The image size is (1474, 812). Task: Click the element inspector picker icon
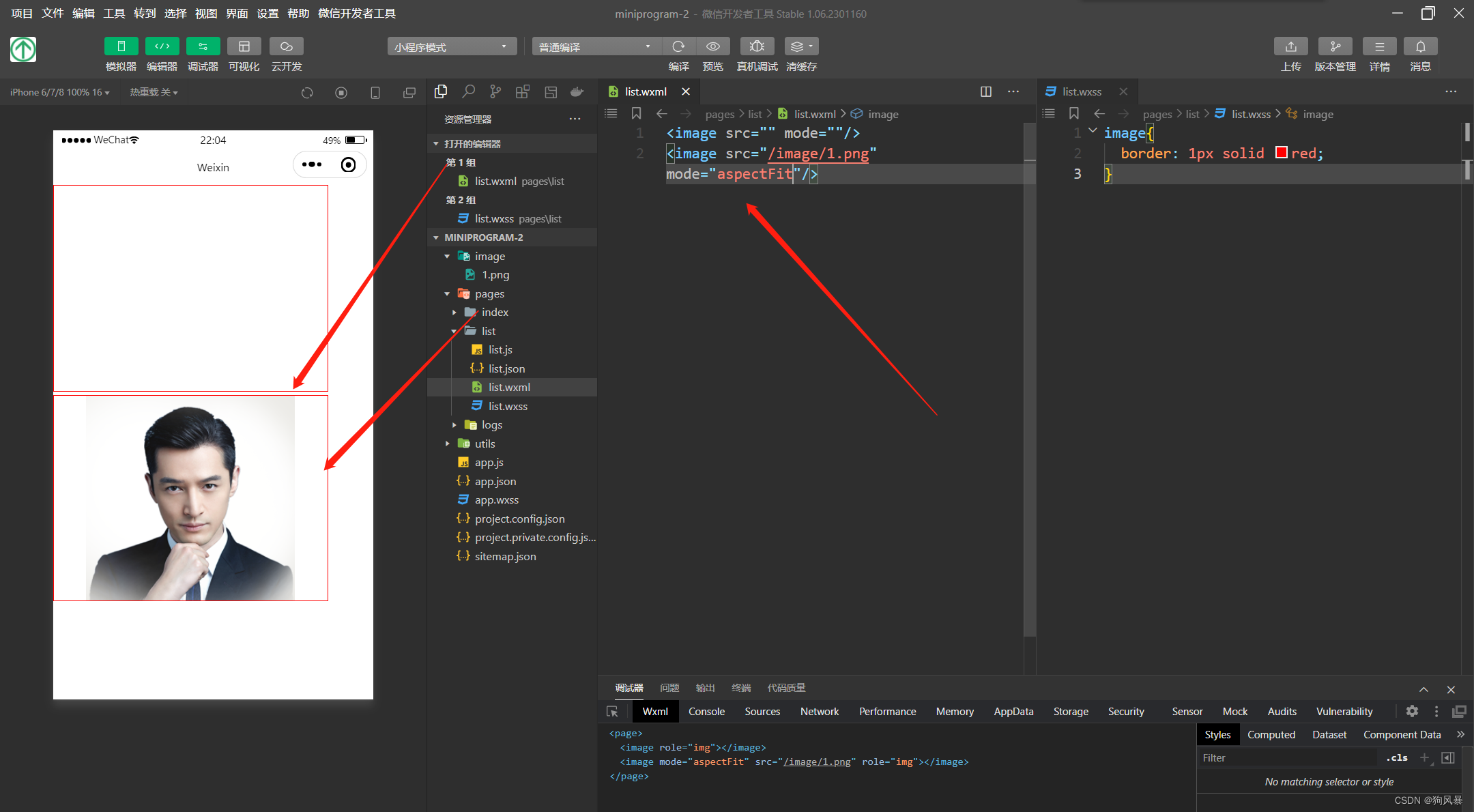pos(612,712)
